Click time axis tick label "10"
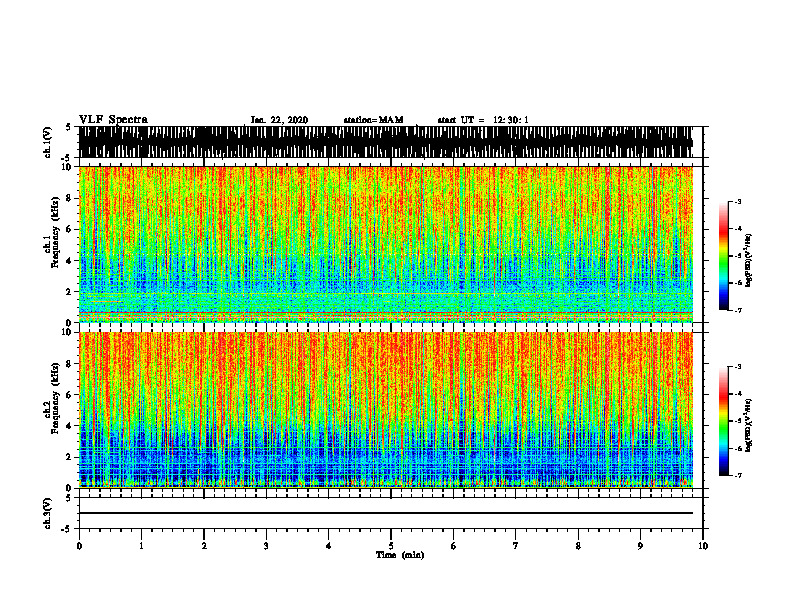This screenshot has height=612, width=792. (x=703, y=546)
